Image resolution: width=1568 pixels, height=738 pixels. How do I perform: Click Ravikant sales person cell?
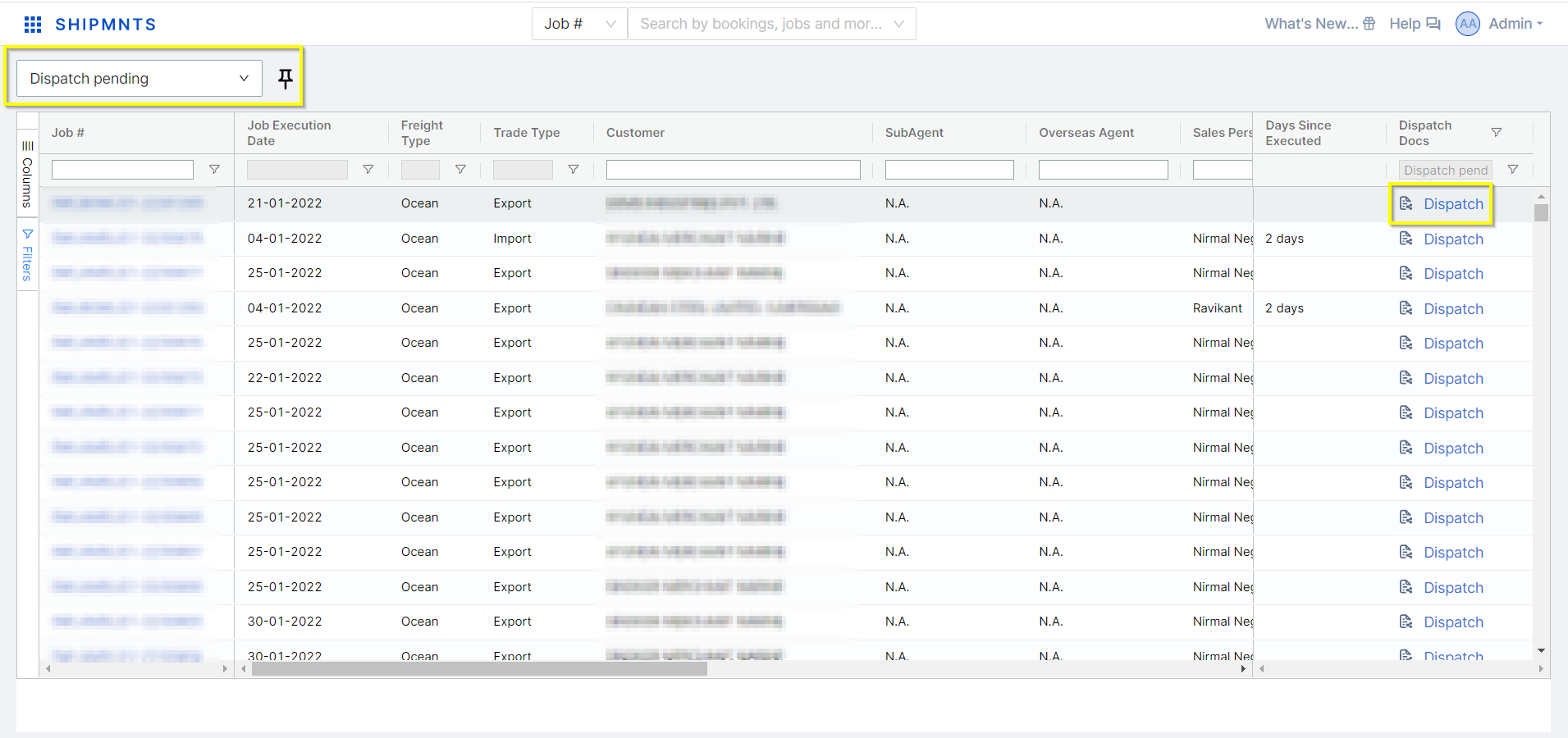click(x=1218, y=308)
